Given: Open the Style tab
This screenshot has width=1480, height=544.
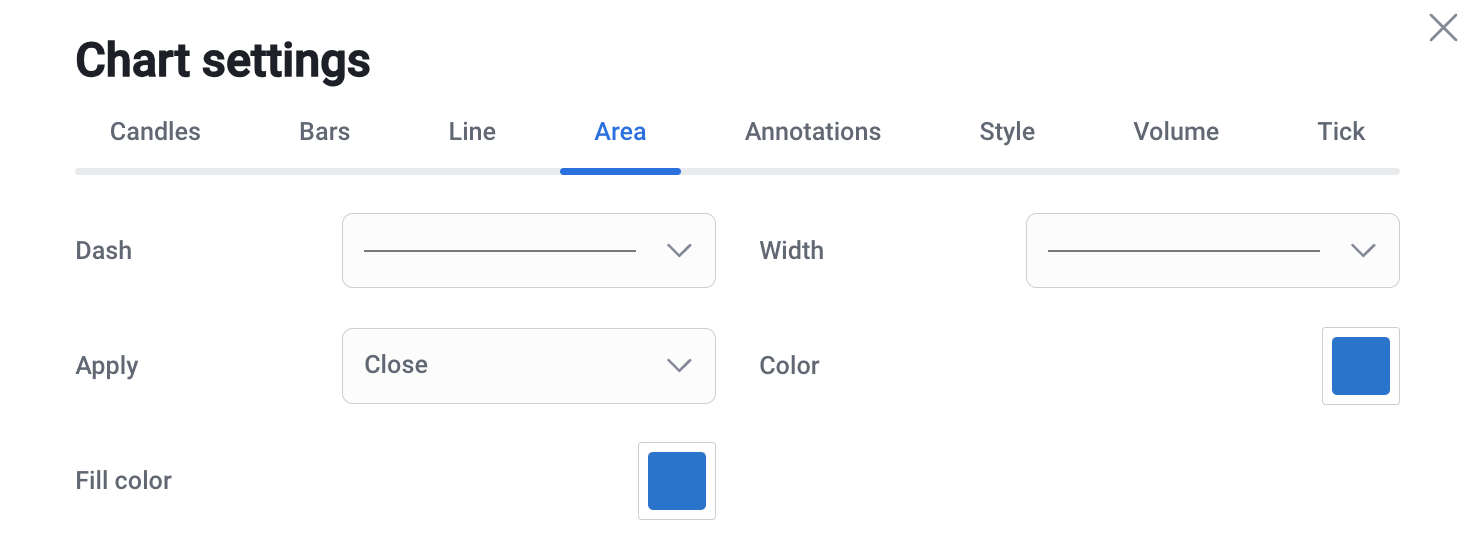Looking at the screenshot, I should [x=1007, y=132].
